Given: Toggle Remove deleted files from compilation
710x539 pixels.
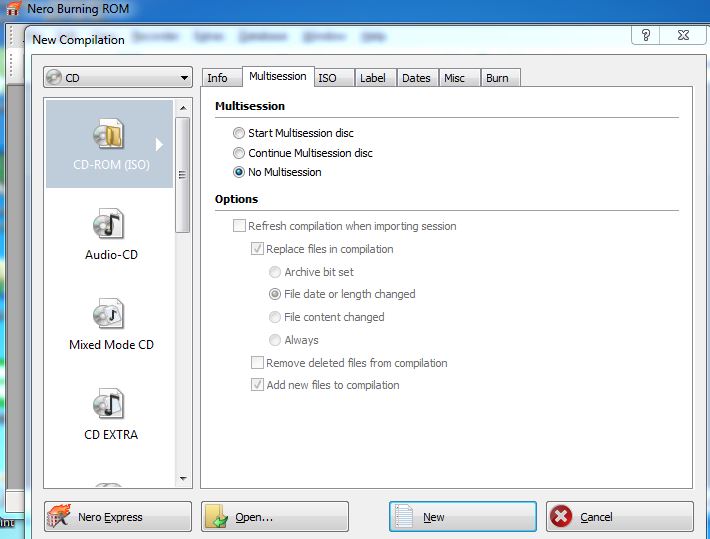Looking at the screenshot, I should [257, 362].
